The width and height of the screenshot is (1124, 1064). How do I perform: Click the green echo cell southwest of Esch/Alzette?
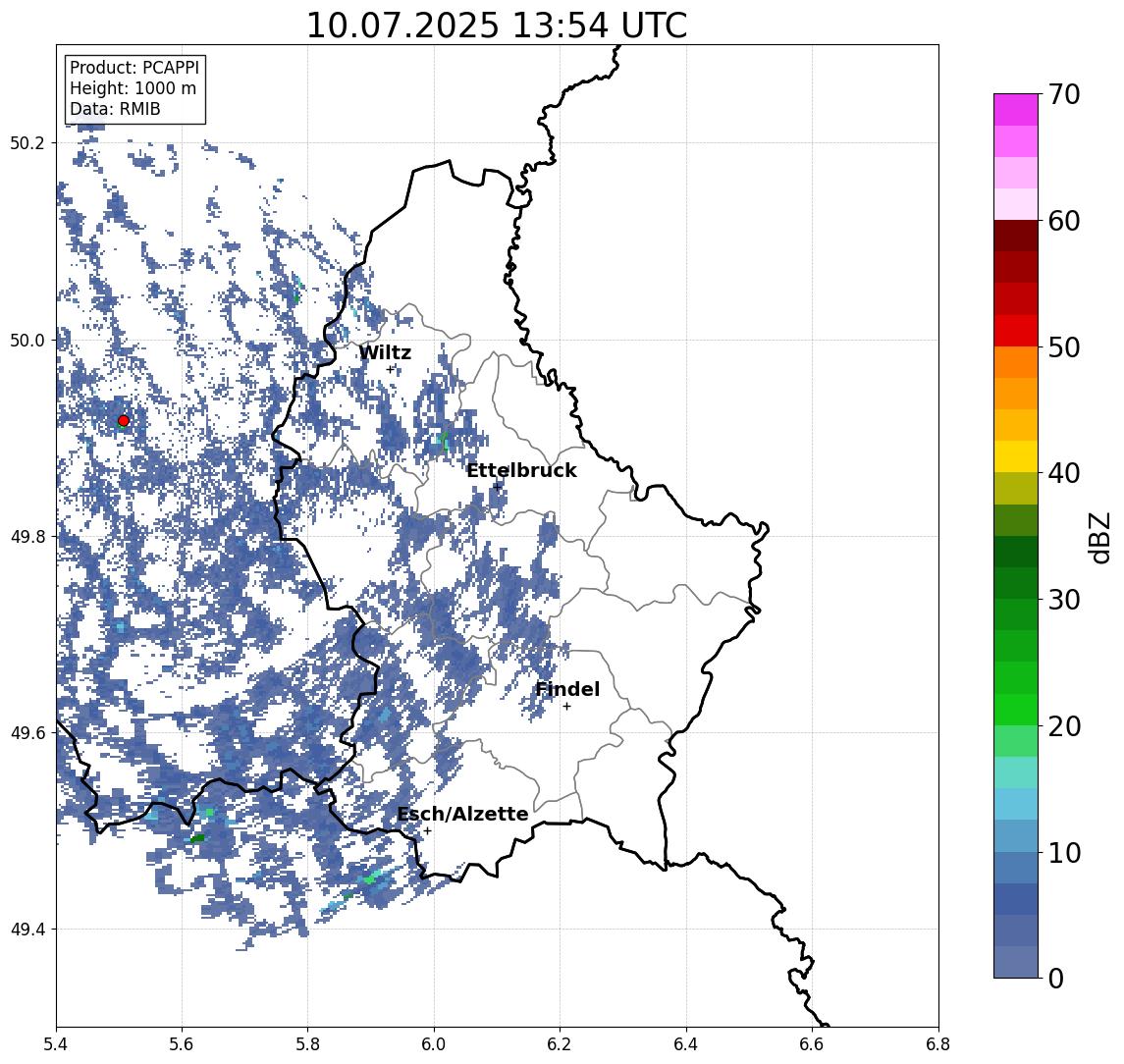coord(373,878)
